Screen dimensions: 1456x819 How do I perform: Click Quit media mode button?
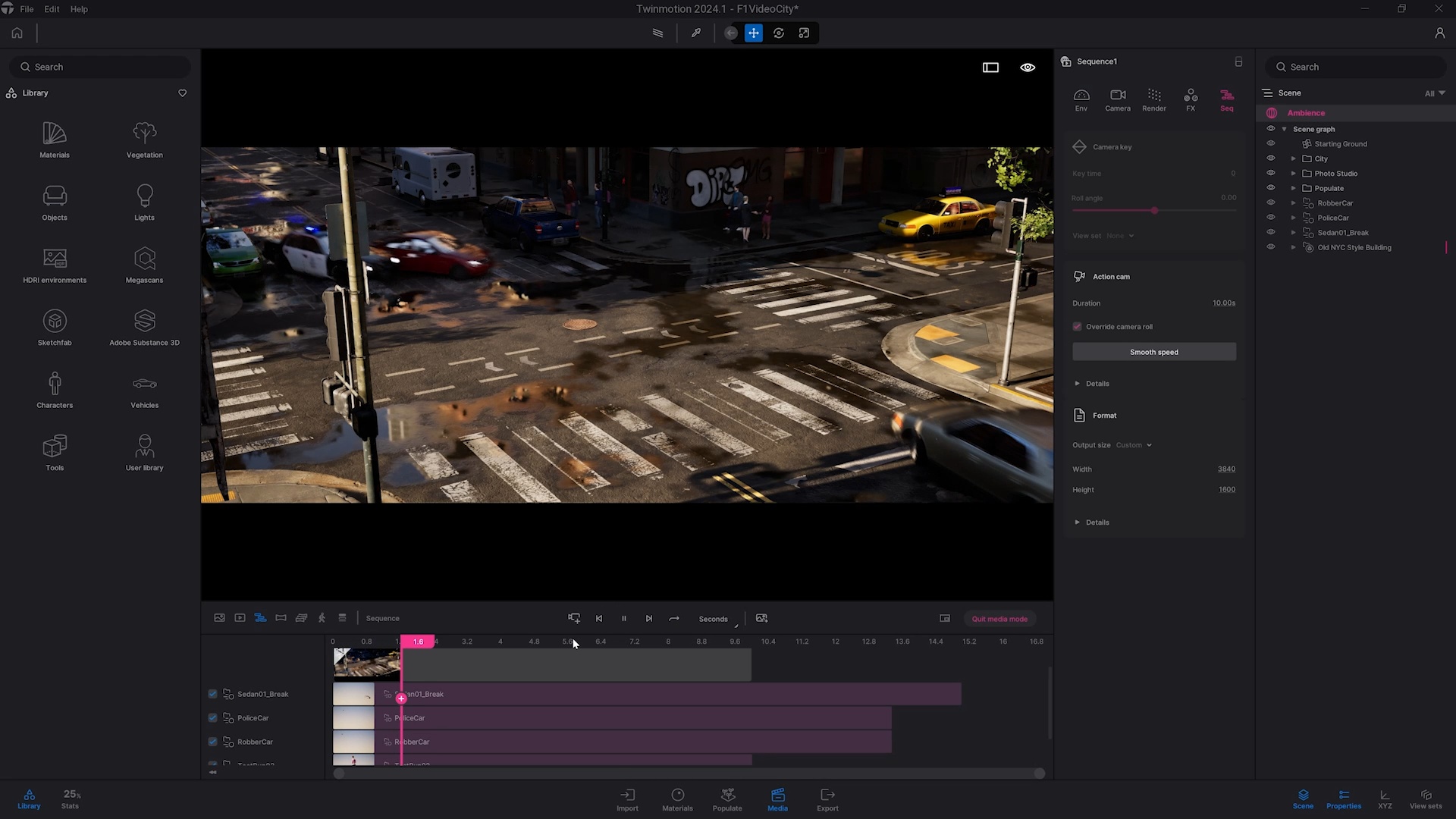click(x=999, y=619)
